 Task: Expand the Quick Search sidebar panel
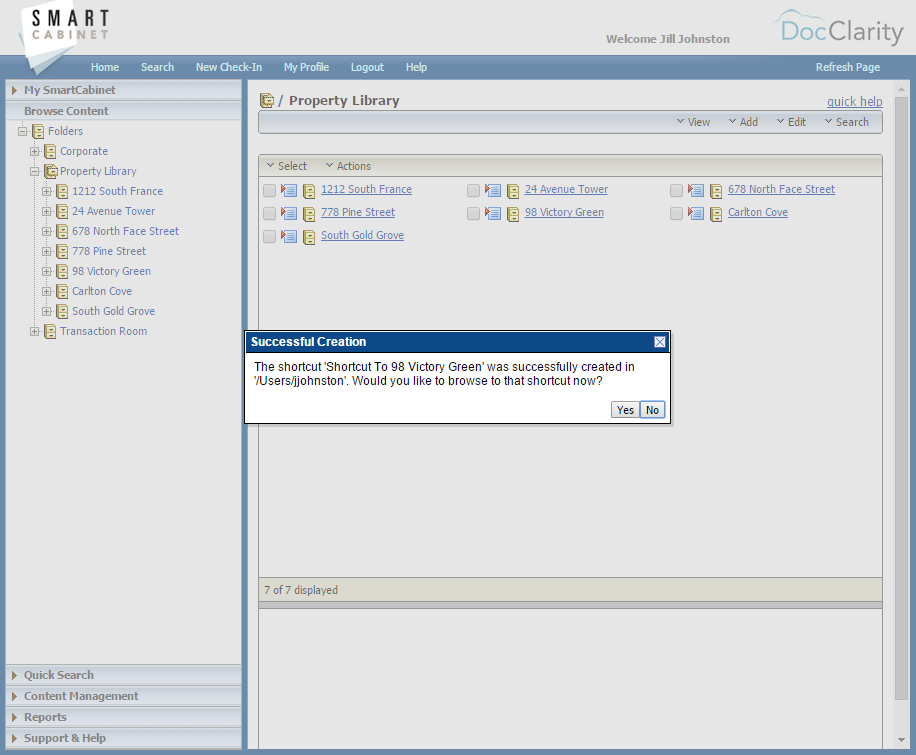coord(59,675)
